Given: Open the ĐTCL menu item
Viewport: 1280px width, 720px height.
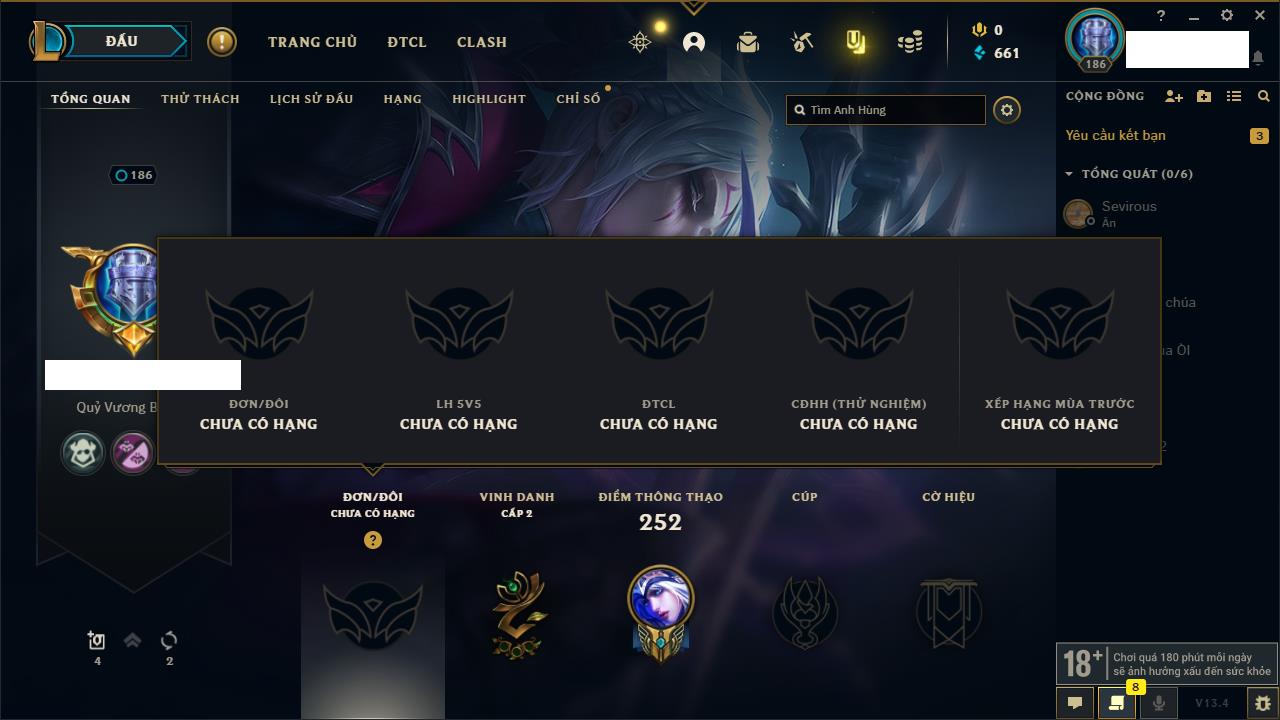Looking at the screenshot, I should 407,42.
